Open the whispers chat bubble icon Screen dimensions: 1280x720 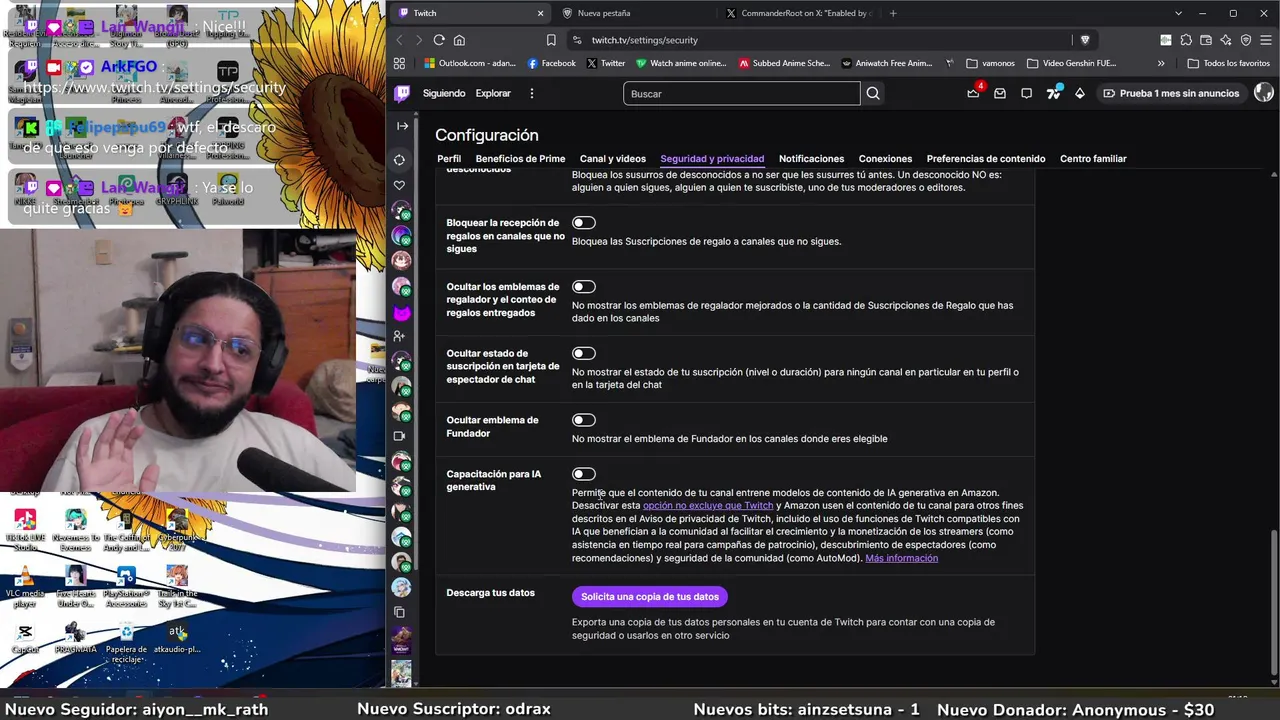(x=1026, y=93)
